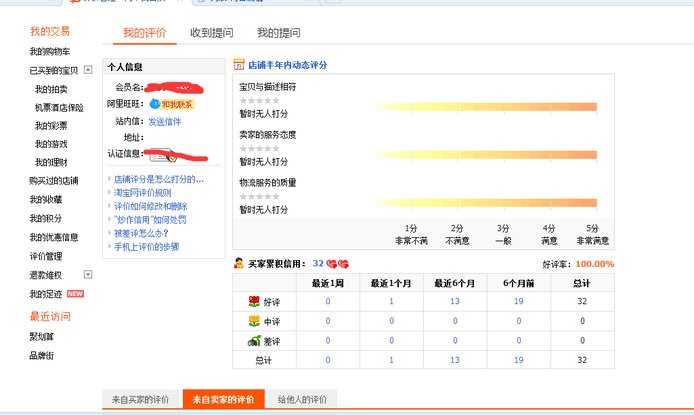The image size is (694, 415).
Task: Click the 5分 非常满意 scale label
Action: click(593, 234)
